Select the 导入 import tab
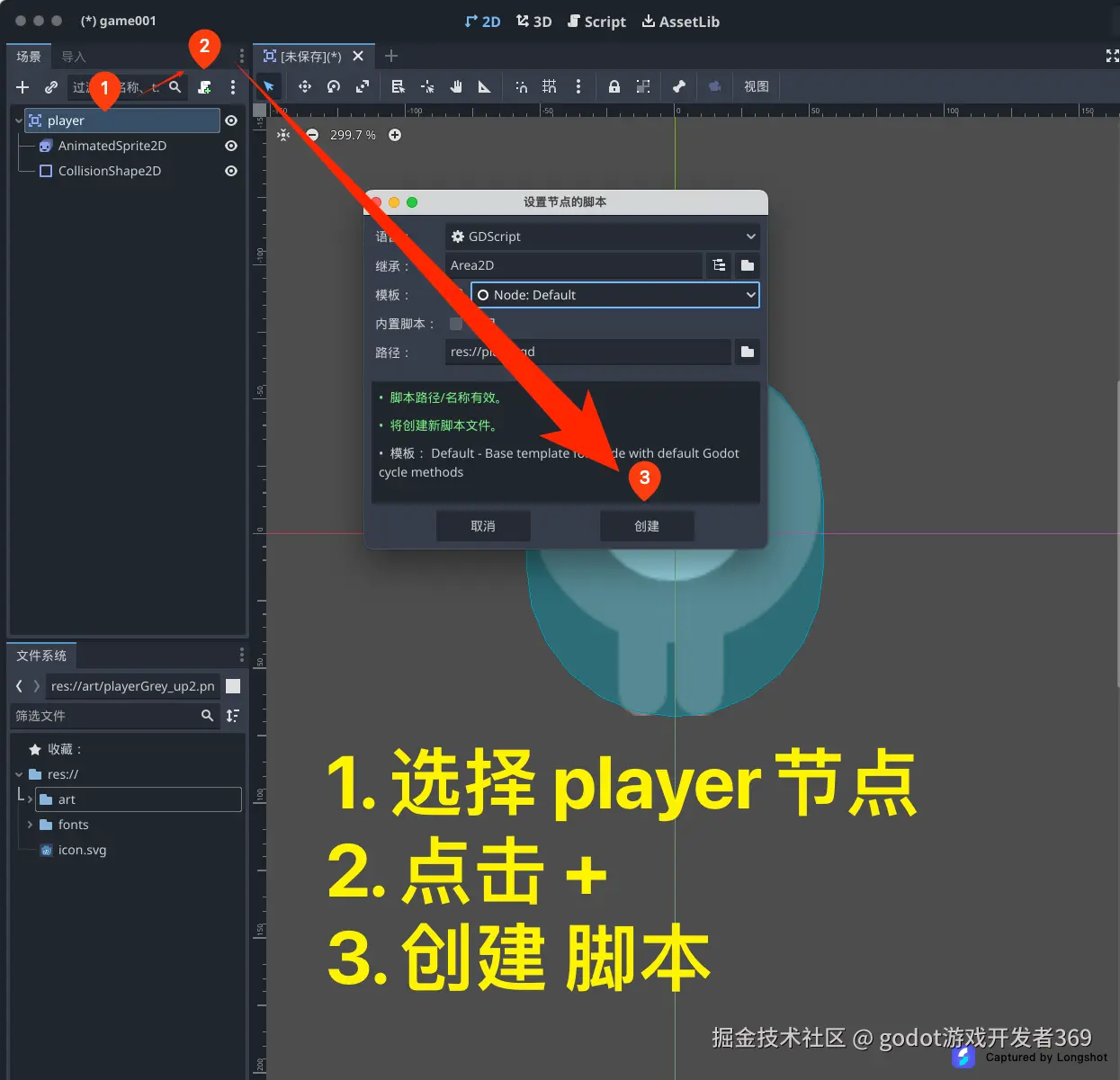This screenshot has height=1080, width=1120. pyautogui.click(x=74, y=57)
